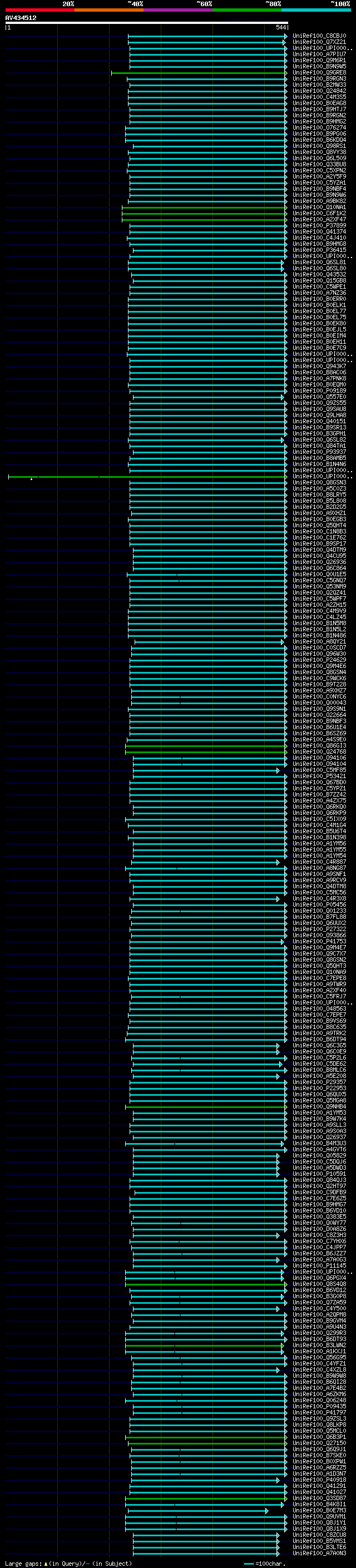The height and width of the screenshot is (1568, 356).
Task: Select hit label UniRef100_Q6L509
Action: [319, 159]
